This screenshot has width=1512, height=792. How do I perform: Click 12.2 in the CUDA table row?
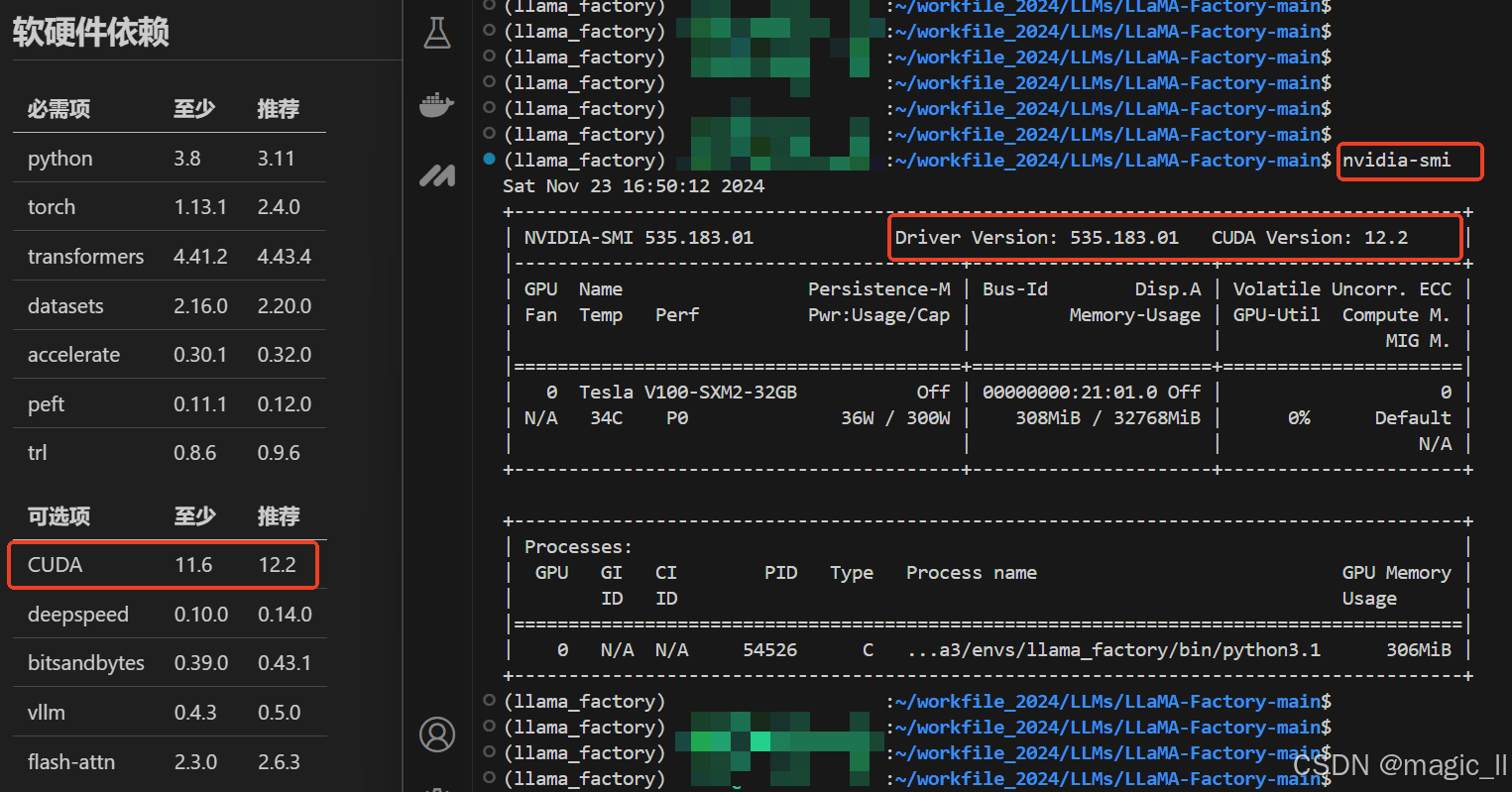(x=278, y=565)
